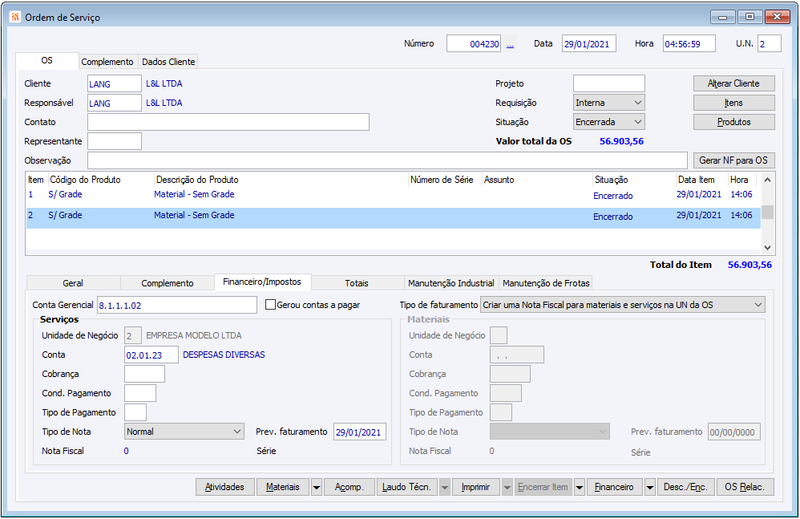Tick the 'Gerou contas a pagar' checkbox
The image size is (800, 519).
tap(270, 304)
